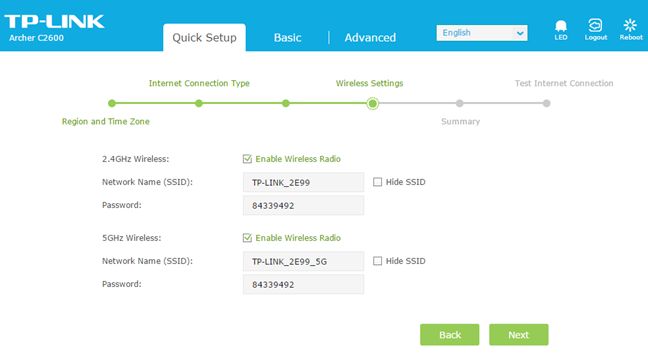Click the Archer C2600 model text
Viewport: 648px width, 360px height.
[36, 38]
